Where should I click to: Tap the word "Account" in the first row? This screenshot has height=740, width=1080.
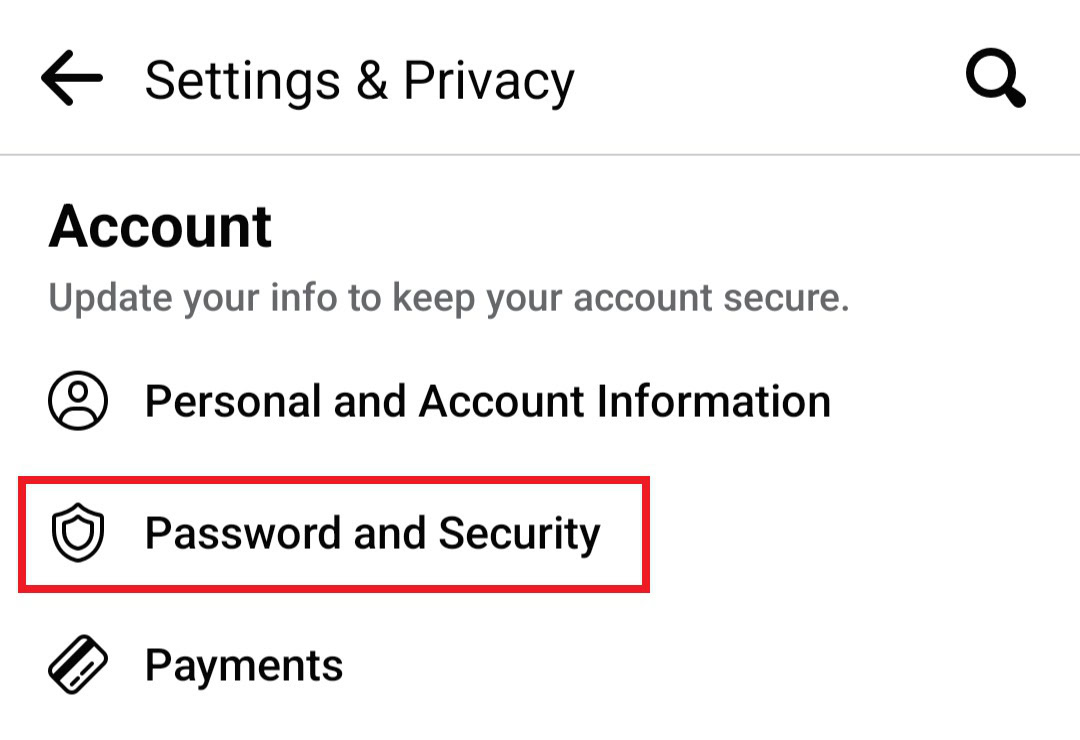501,401
